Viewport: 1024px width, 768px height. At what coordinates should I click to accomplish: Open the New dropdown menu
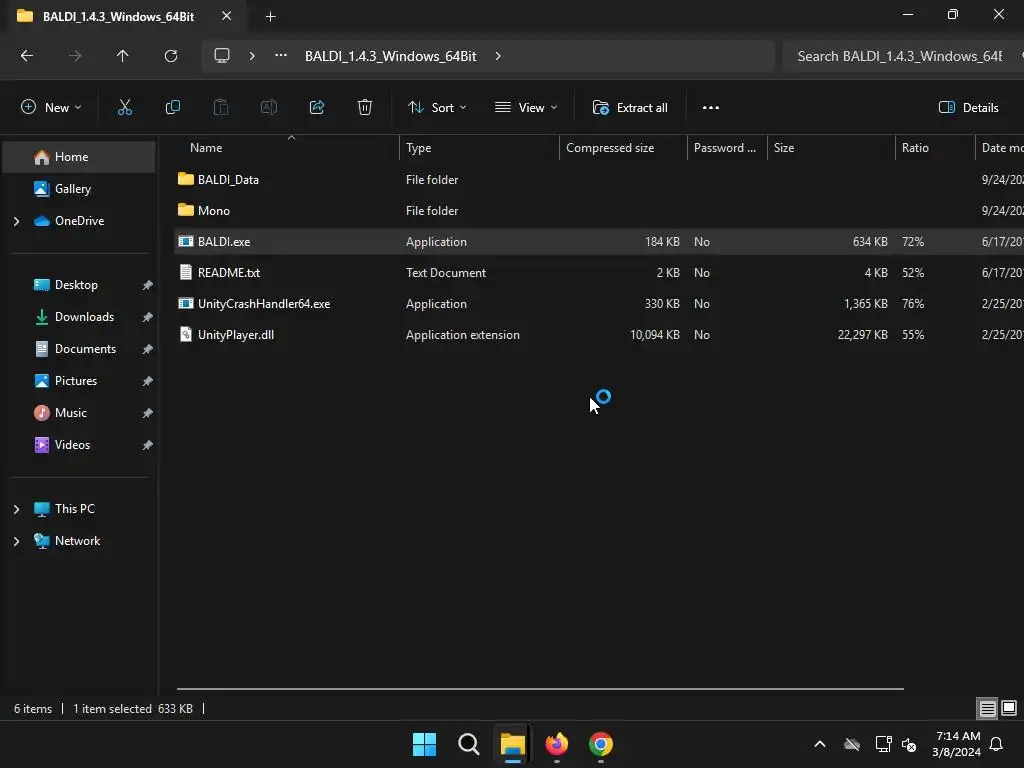click(51, 108)
